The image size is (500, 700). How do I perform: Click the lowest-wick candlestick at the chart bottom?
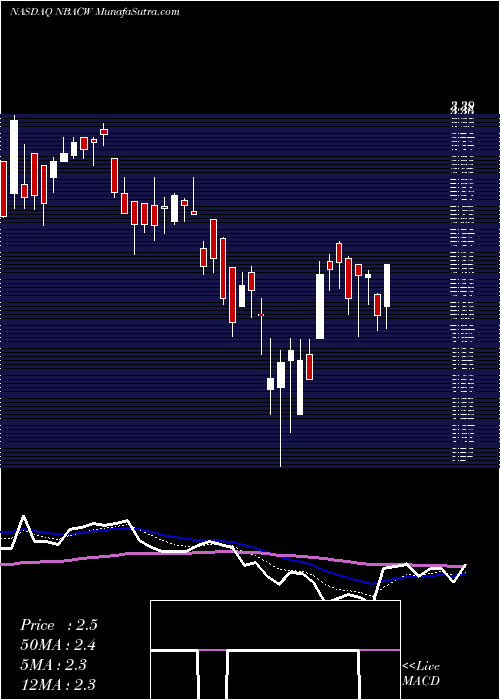[x=281, y=408]
